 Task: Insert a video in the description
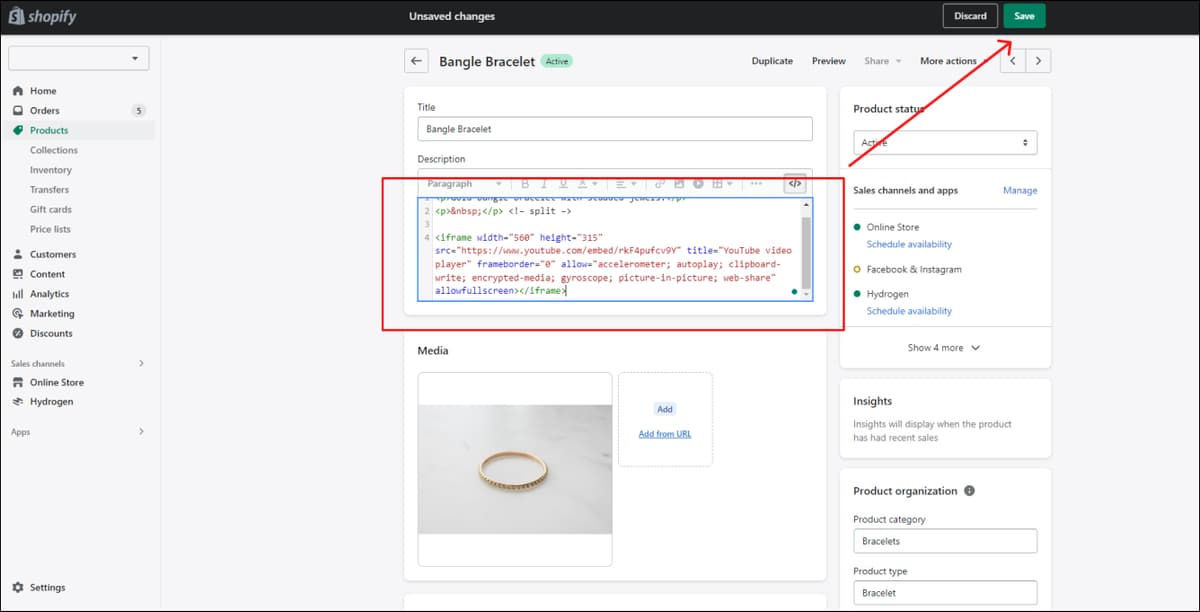(x=698, y=184)
